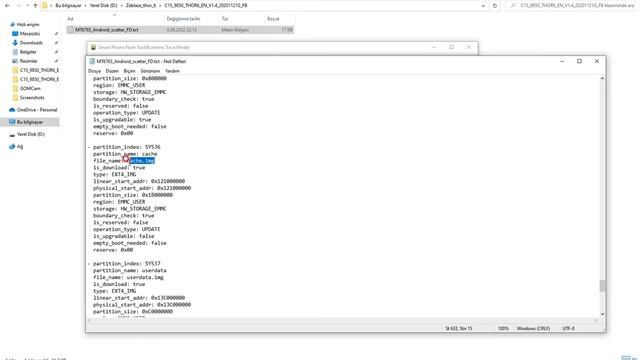Click the up-folder arrow in File Explorer
The height and width of the screenshot is (360, 640).
click(x=36, y=6)
